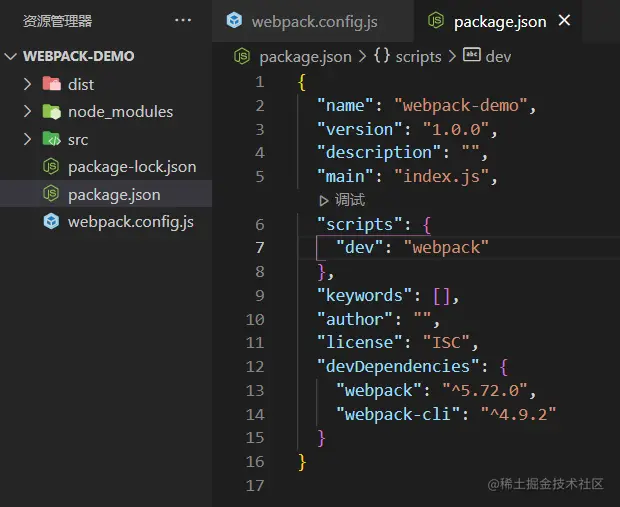The width and height of the screenshot is (620, 507).
Task: Click line number 12 in the gutter
Action: click(255, 367)
